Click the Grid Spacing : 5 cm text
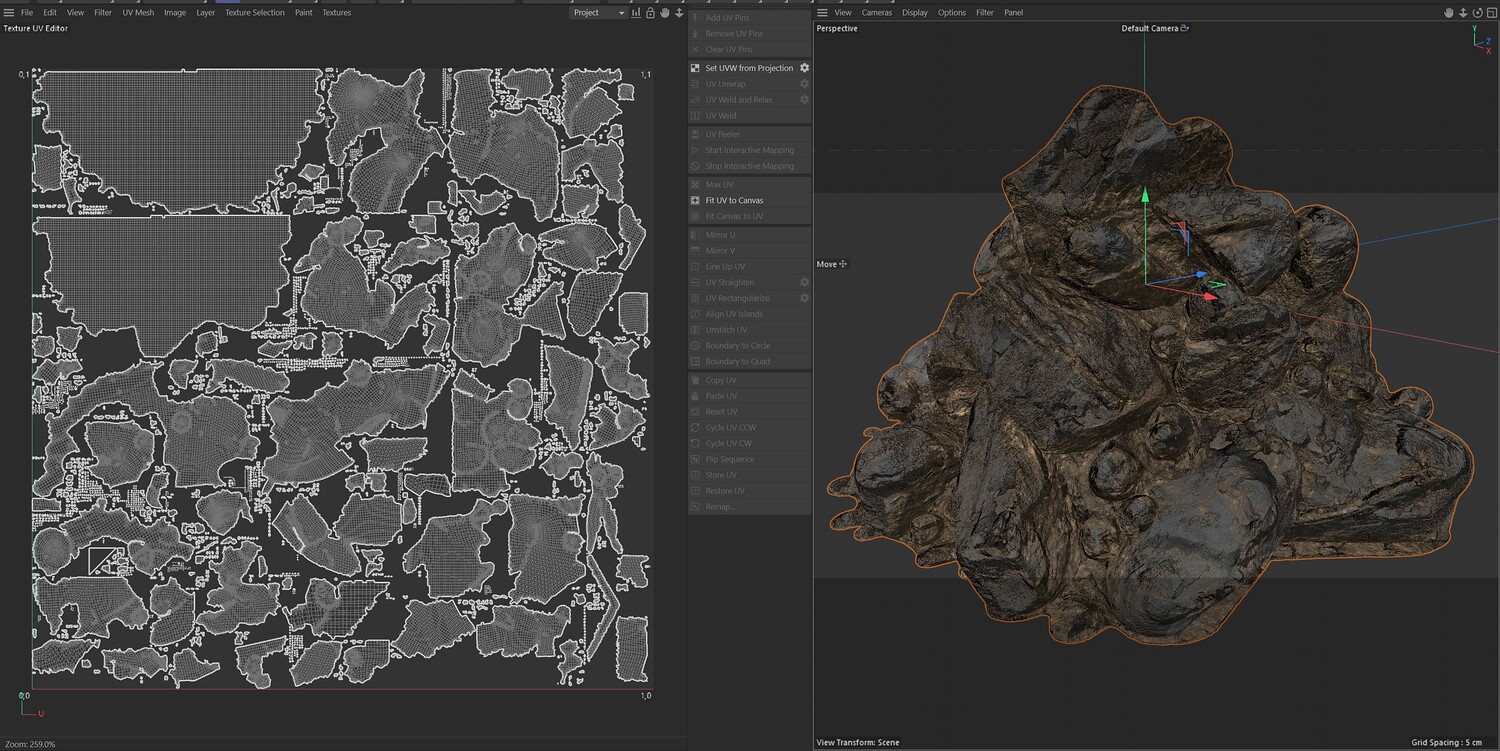Viewport: 1500px width, 751px height. point(1446,743)
